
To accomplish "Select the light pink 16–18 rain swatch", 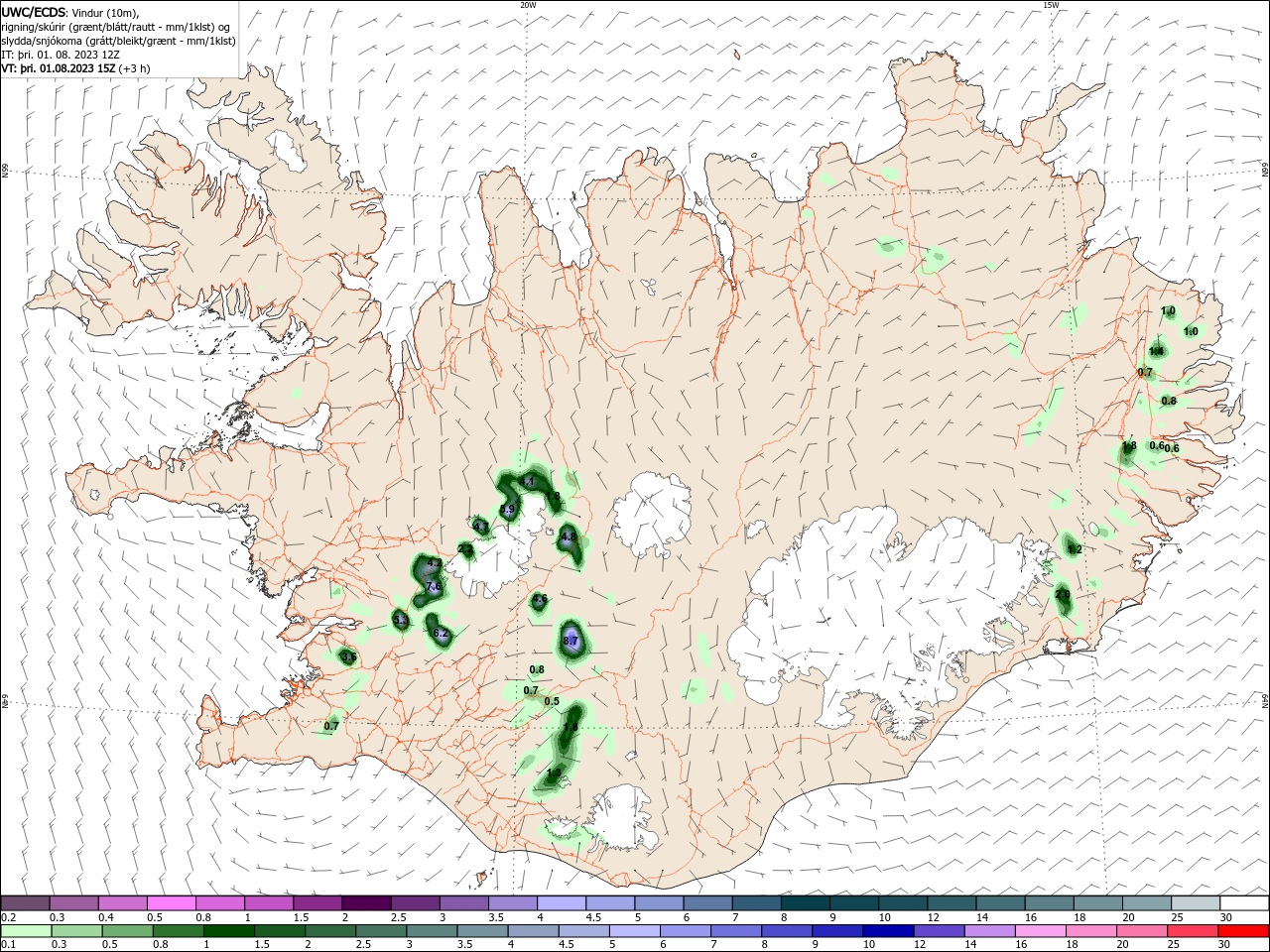I will [x=1041, y=931].
